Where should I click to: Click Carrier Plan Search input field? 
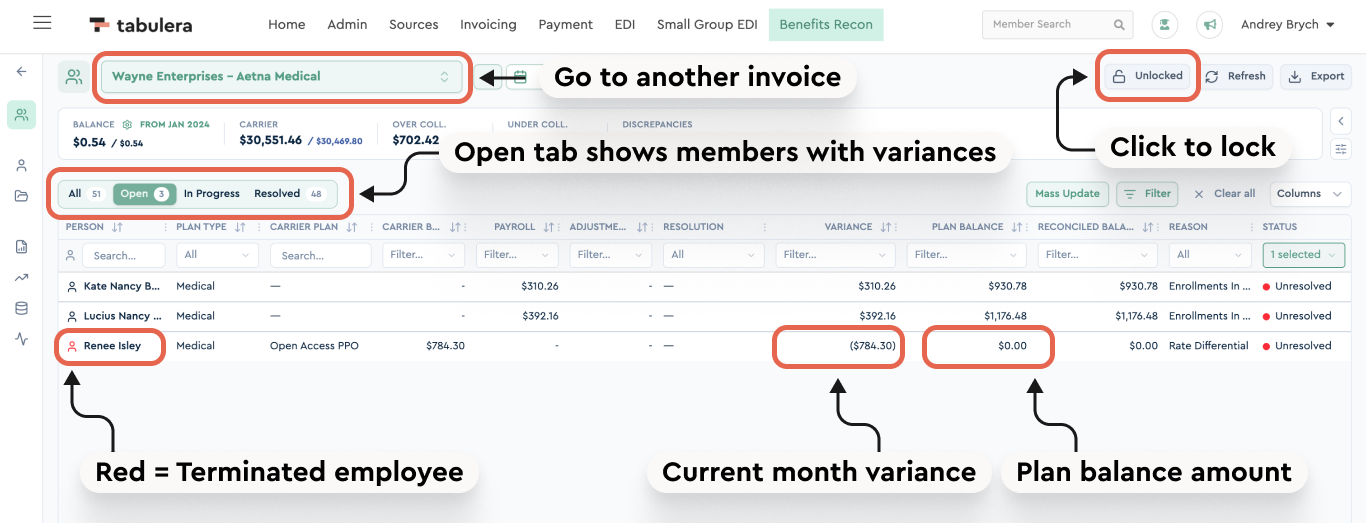pos(320,255)
